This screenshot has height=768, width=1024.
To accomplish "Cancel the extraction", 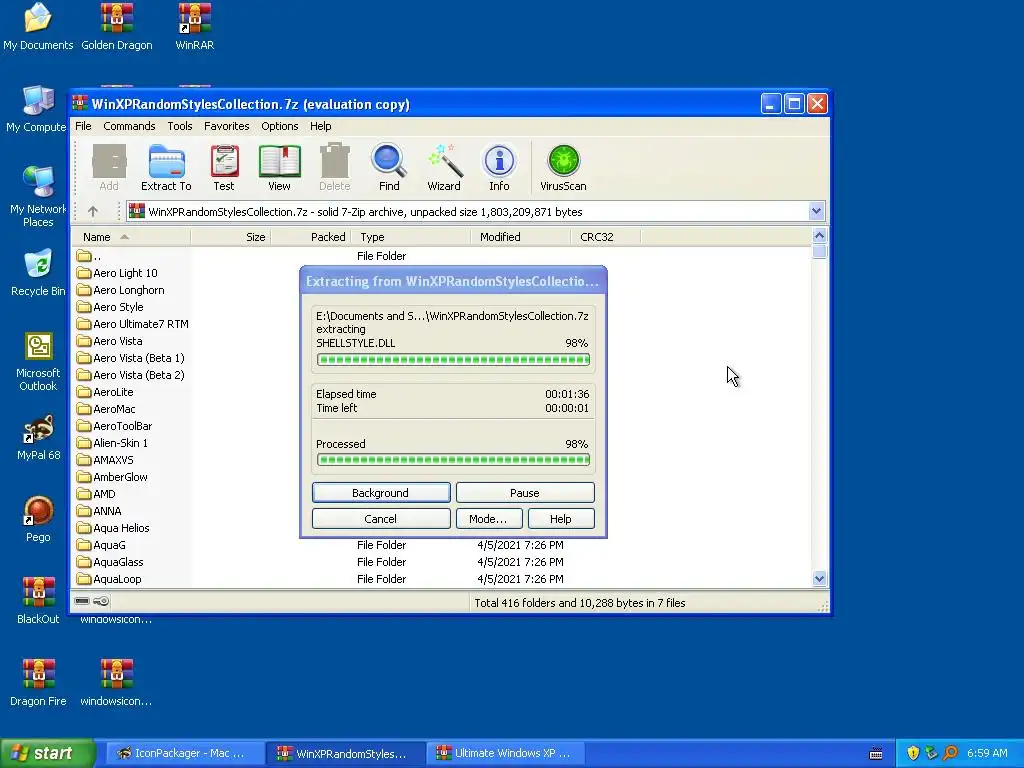I will (x=381, y=519).
